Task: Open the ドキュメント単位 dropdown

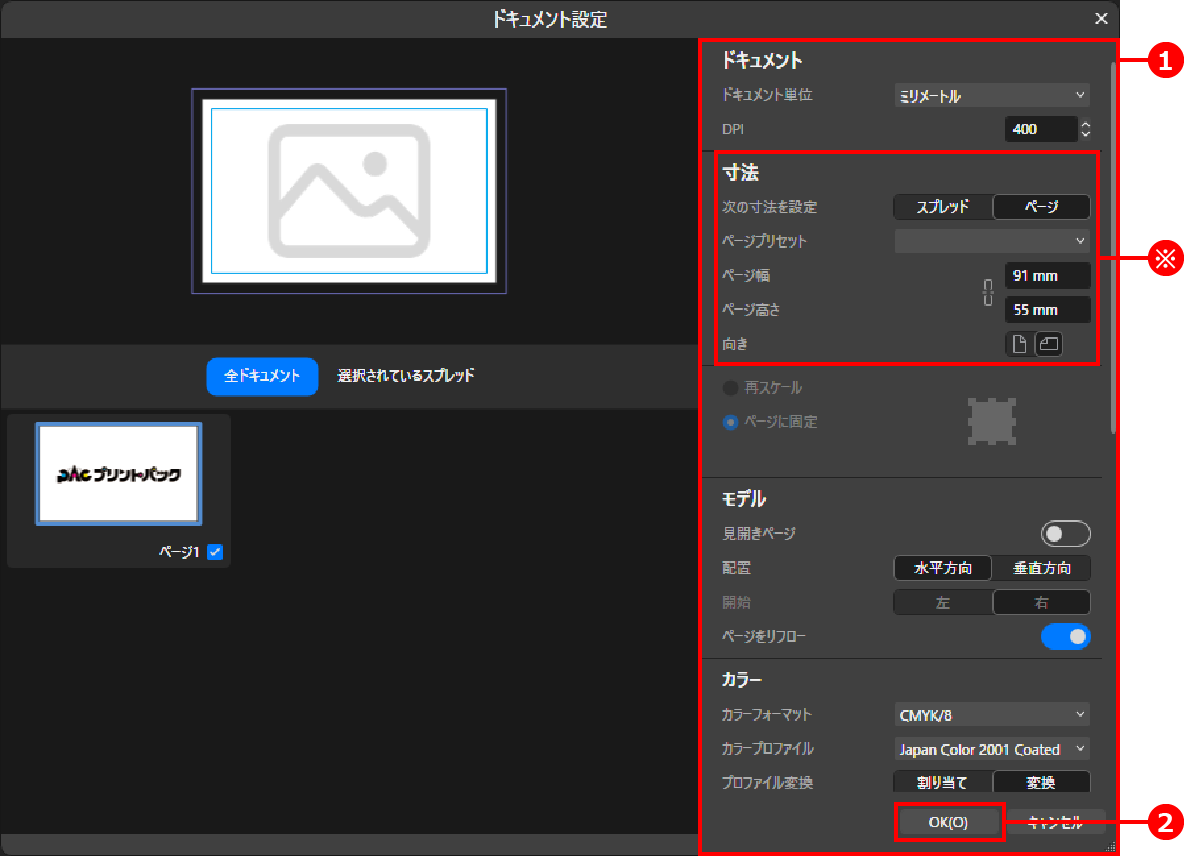Action: point(991,95)
